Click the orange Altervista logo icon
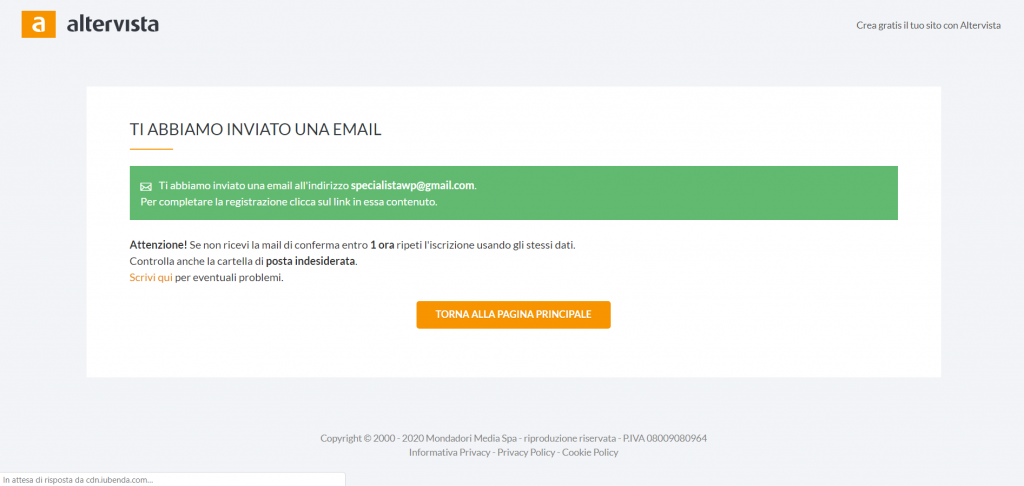The image size is (1024, 486). (39, 25)
